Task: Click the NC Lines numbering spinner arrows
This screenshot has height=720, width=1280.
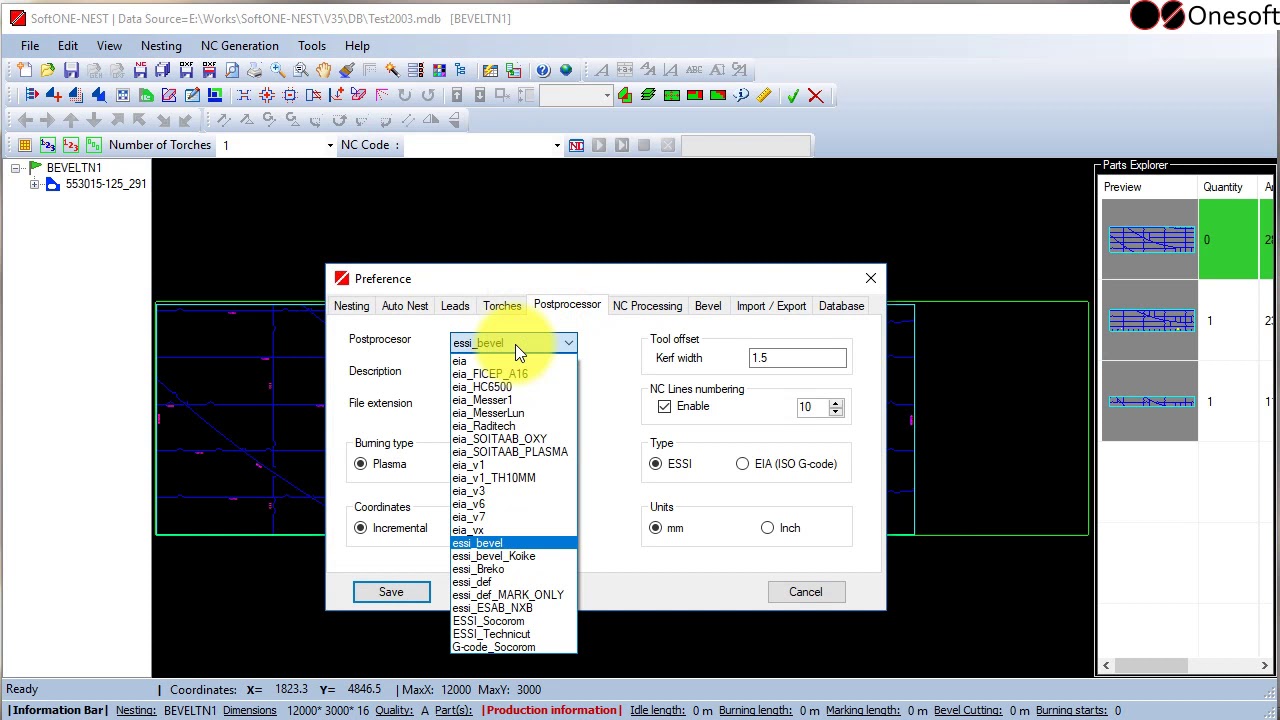Action: pyautogui.click(x=836, y=407)
